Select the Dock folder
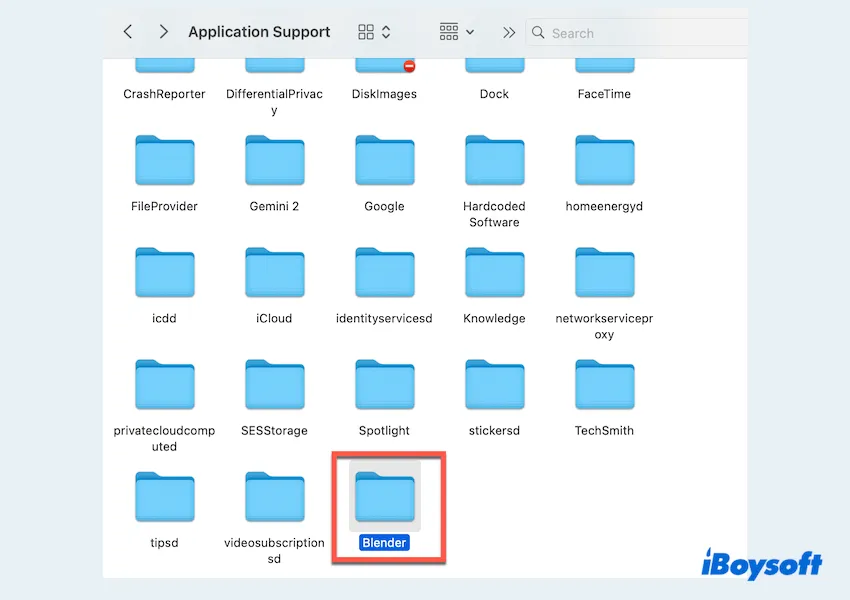The image size is (850, 600). click(494, 65)
